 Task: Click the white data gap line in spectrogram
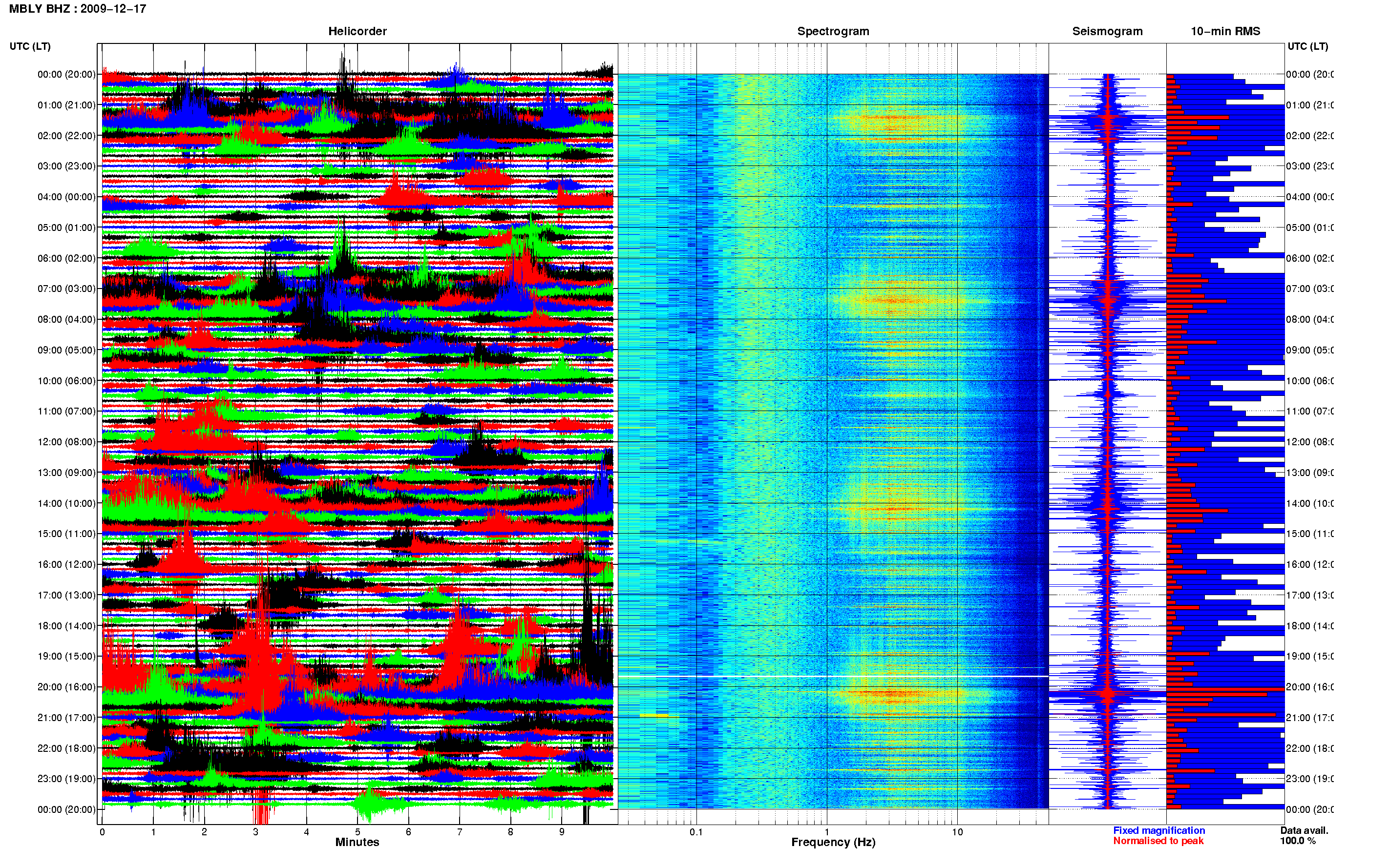click(833, 676)
